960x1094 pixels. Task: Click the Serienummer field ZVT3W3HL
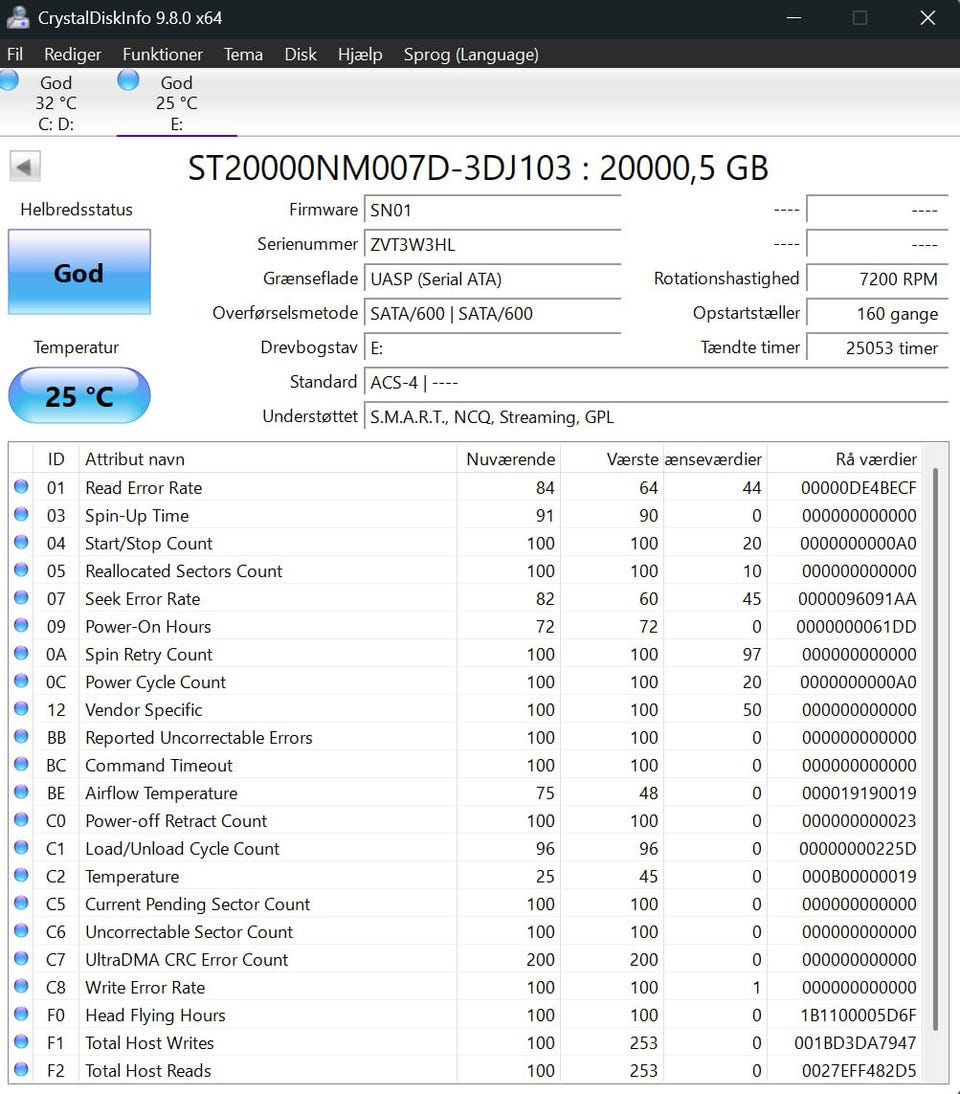[x=491, y=245]
